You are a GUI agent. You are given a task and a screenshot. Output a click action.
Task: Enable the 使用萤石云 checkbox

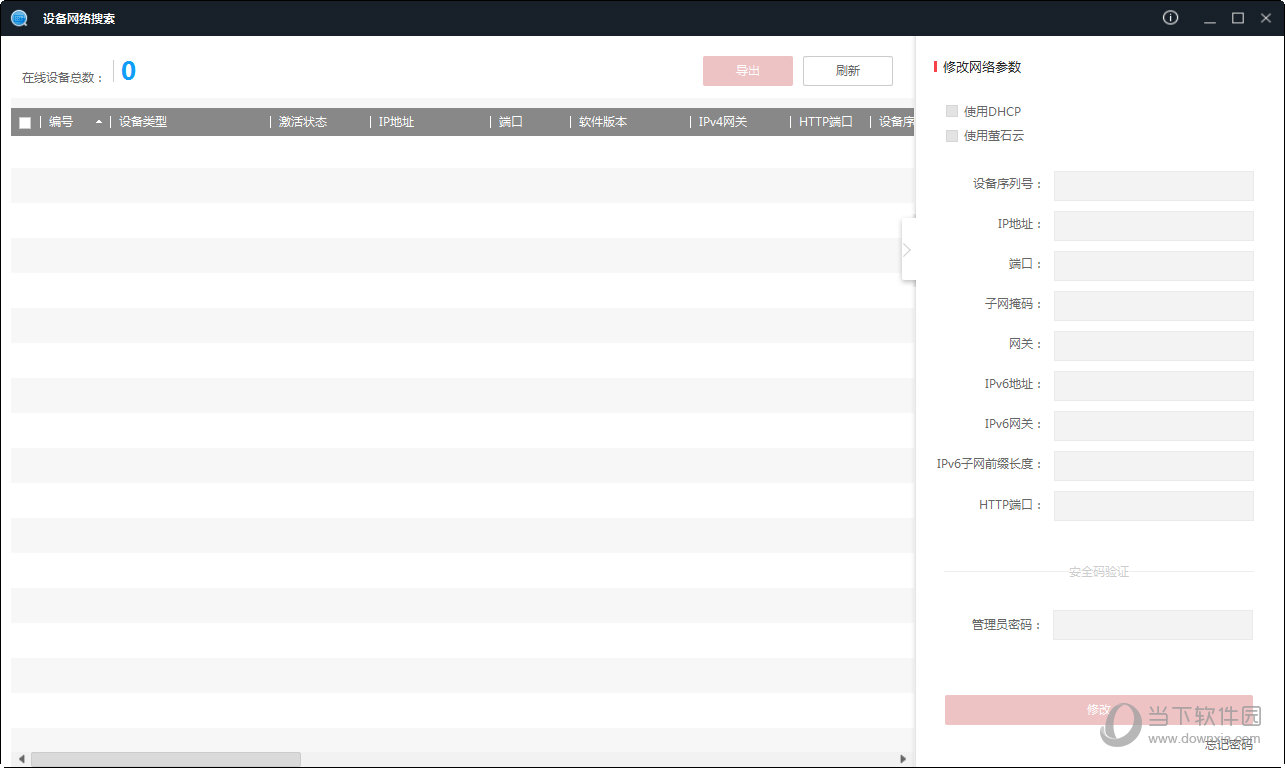tap(952, 135)
